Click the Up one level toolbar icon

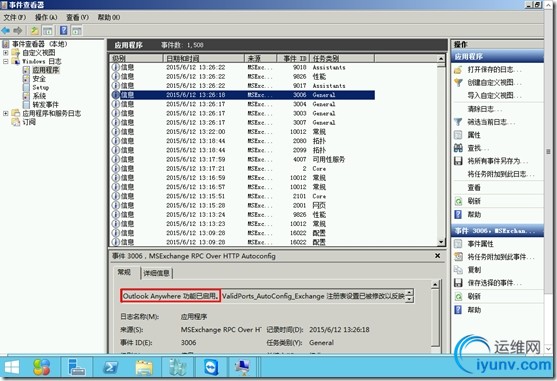click(x=34, y=31)
